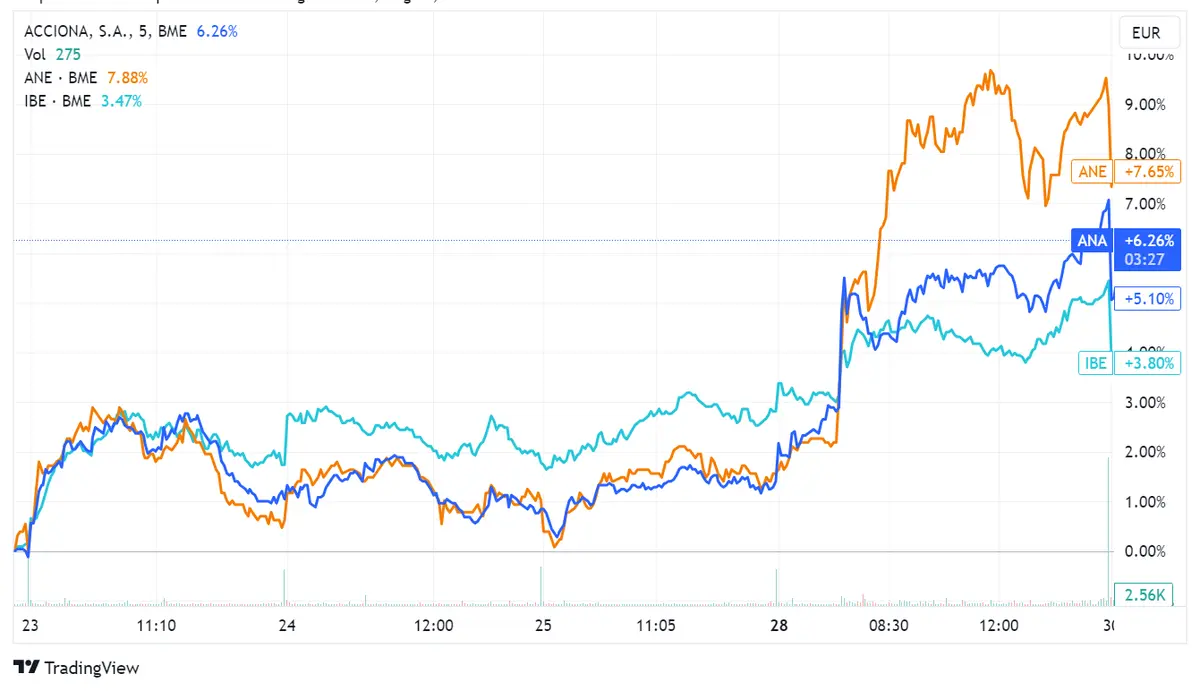1200x691 pixels.
Task: Open the EUR currency selector
Action: coord(1145,33)
